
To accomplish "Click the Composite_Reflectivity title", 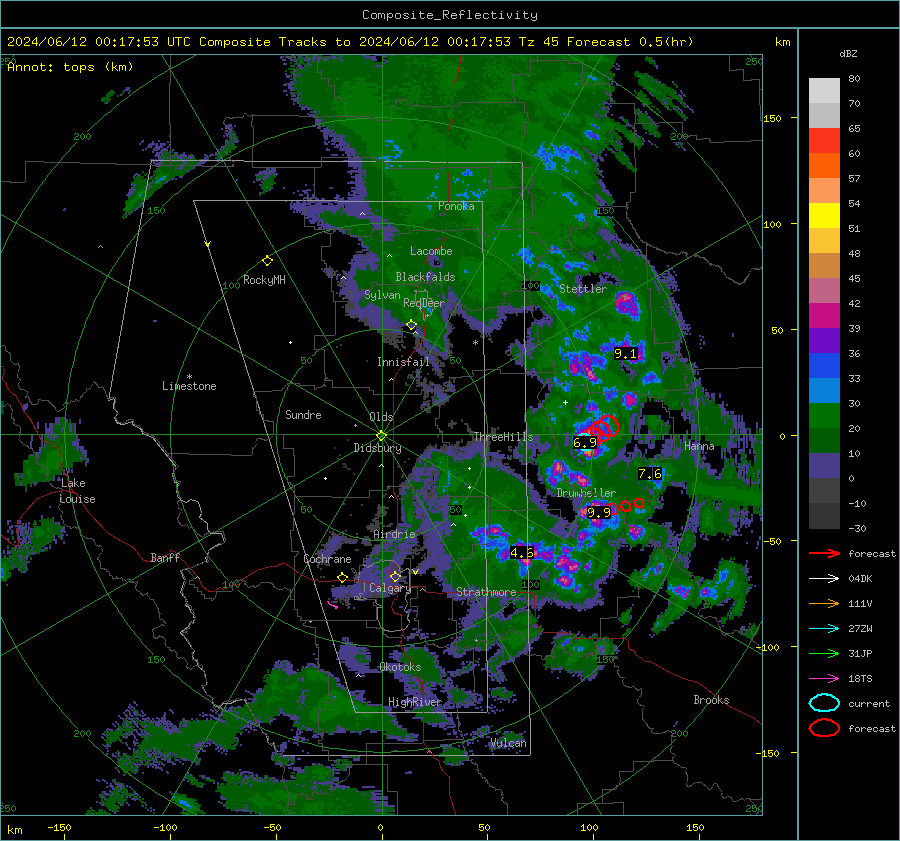I will (x=450, y=15).
